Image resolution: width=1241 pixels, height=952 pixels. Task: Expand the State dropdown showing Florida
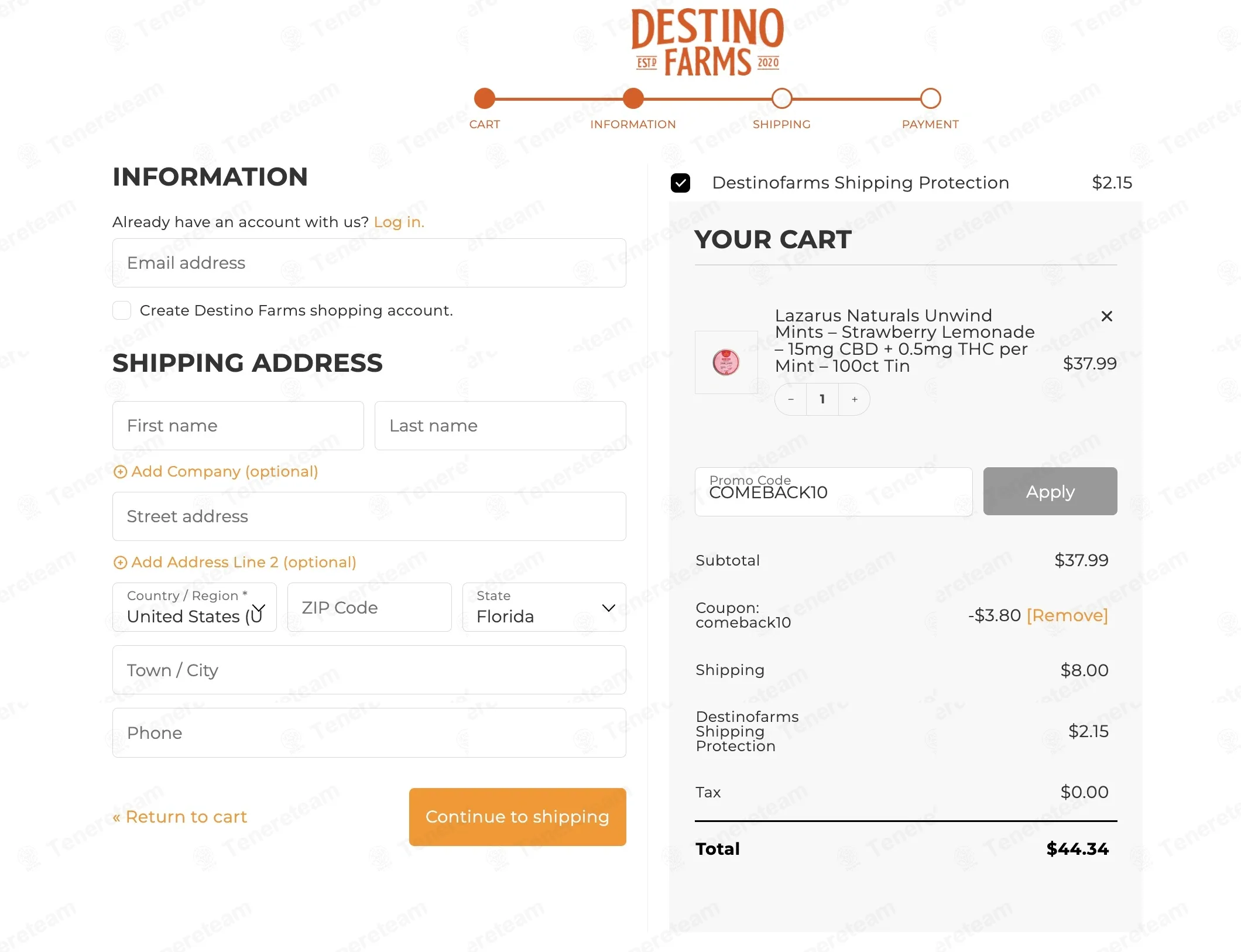(x=544, y=607)
